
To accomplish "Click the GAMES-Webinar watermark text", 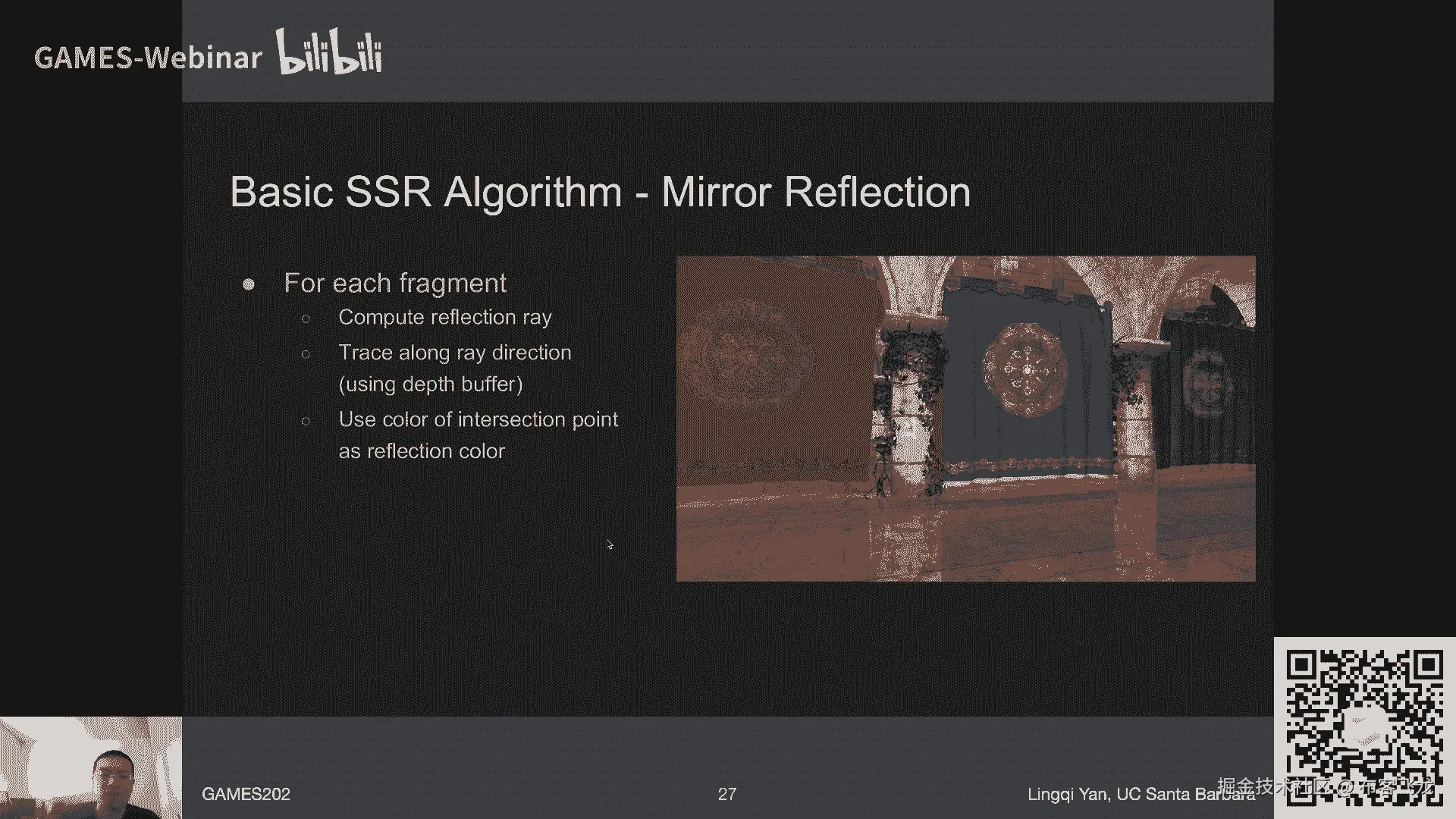I will [x=148, y=58].
